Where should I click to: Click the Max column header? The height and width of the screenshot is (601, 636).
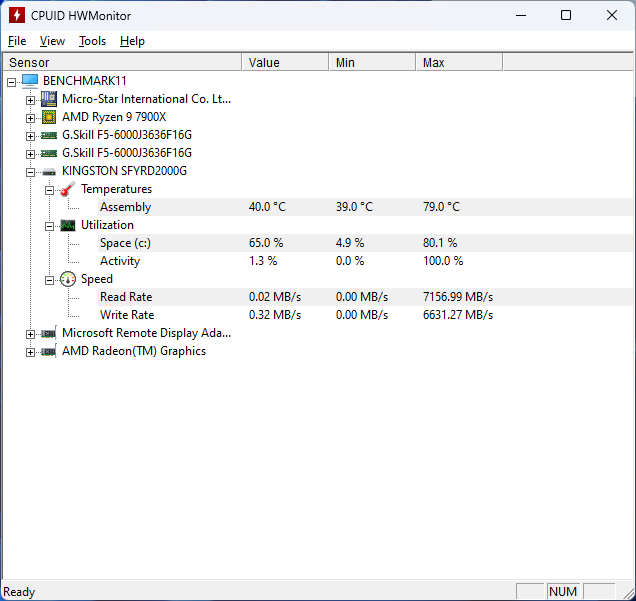click(x=459, y=62)
